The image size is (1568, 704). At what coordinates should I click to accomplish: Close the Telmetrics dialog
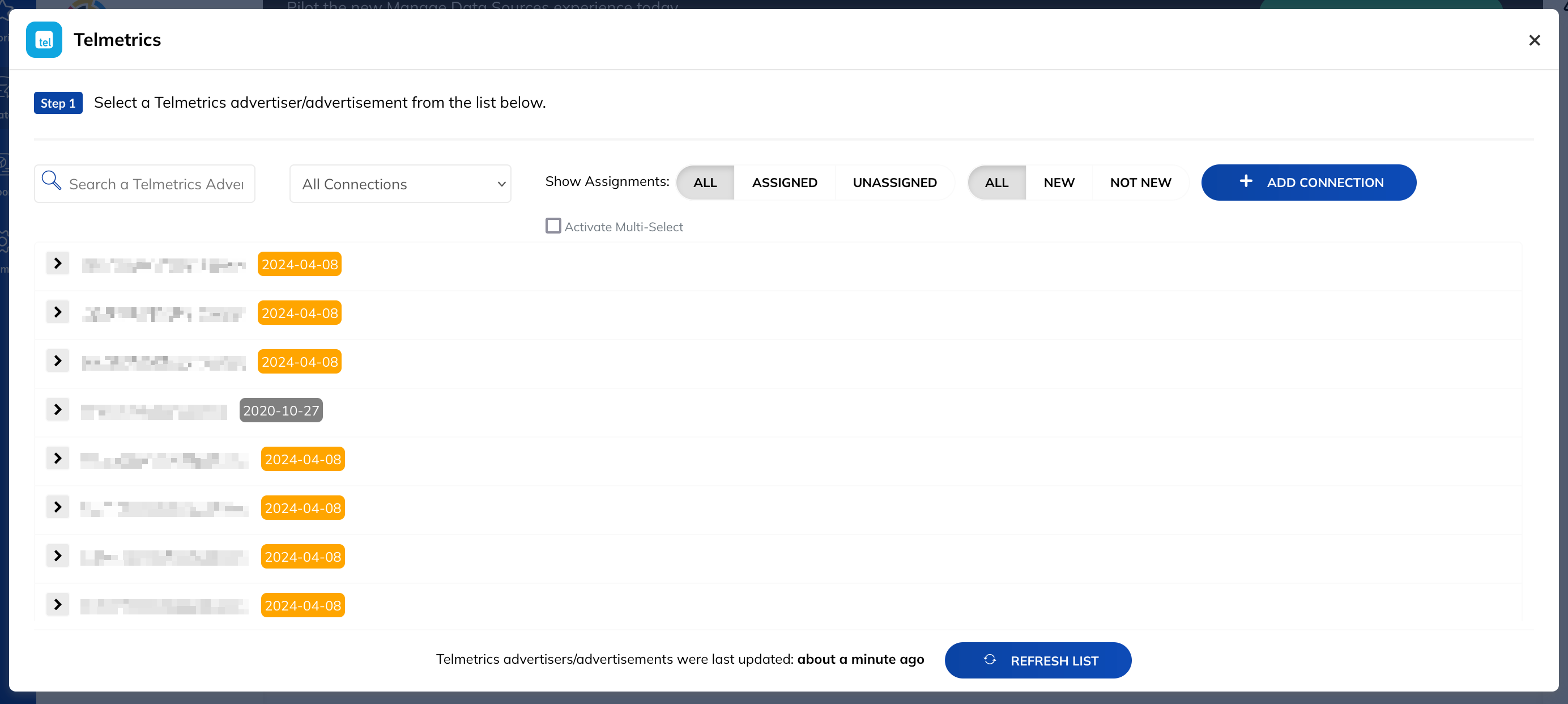(x=1534, y=40)
